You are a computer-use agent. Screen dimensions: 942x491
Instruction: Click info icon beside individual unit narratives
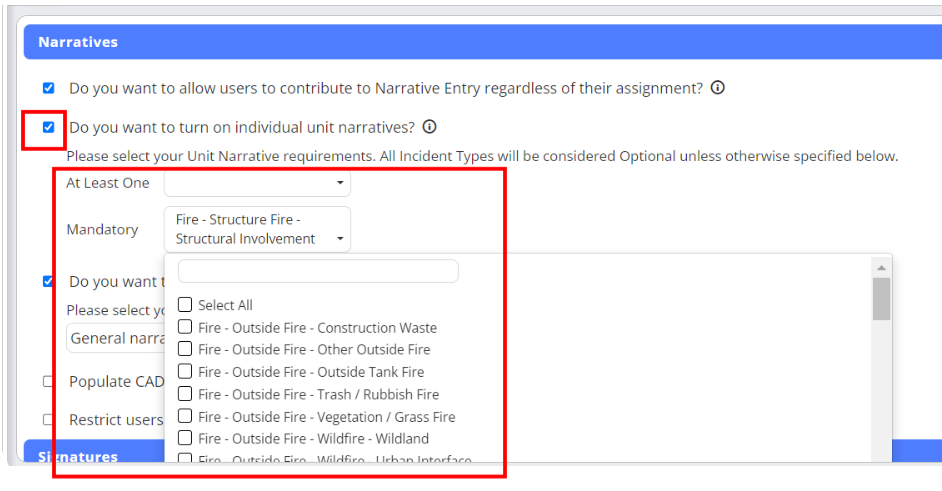point(429,127)
